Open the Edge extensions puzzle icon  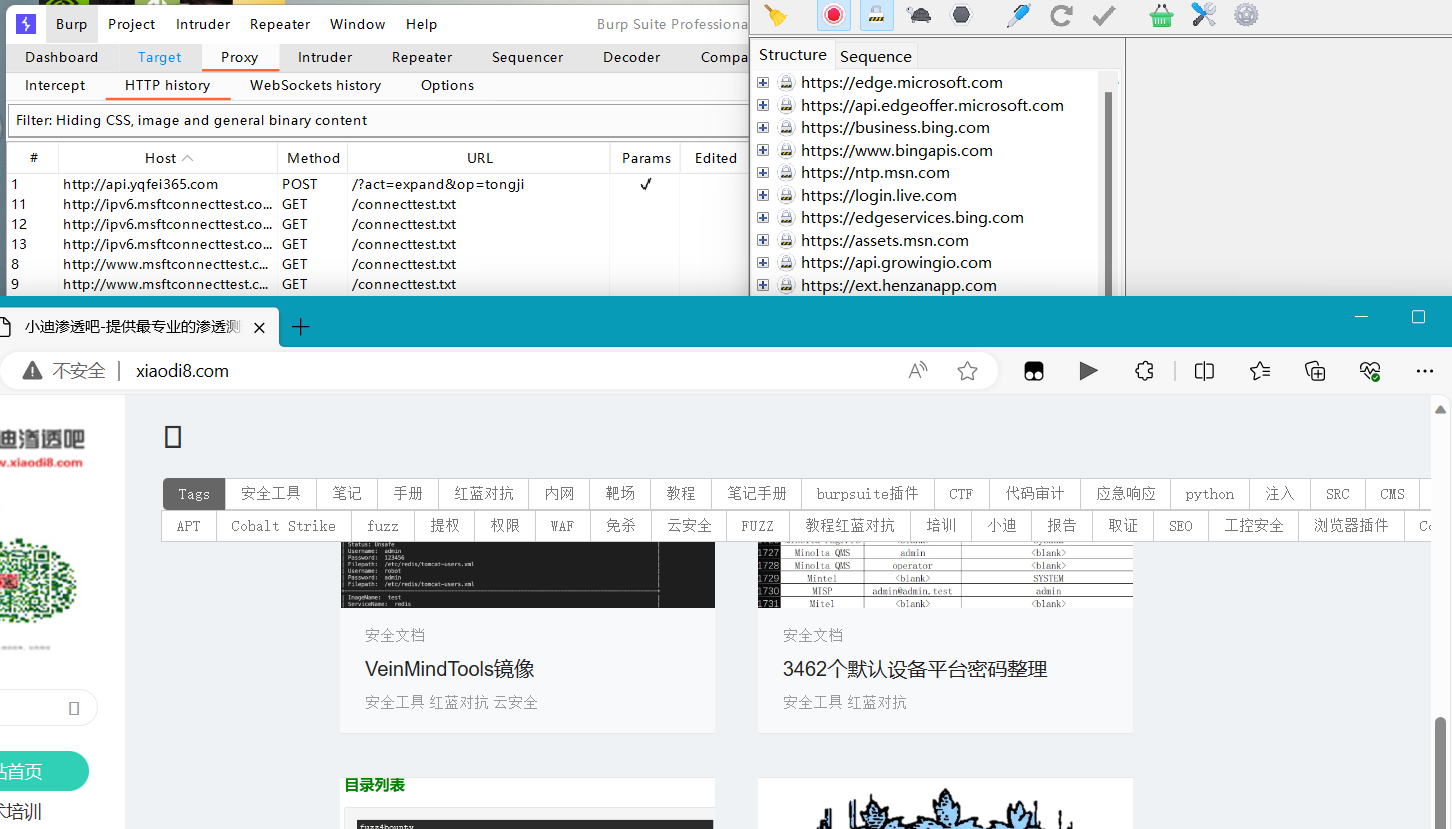pyautogui.click(x=1144, y=371)
